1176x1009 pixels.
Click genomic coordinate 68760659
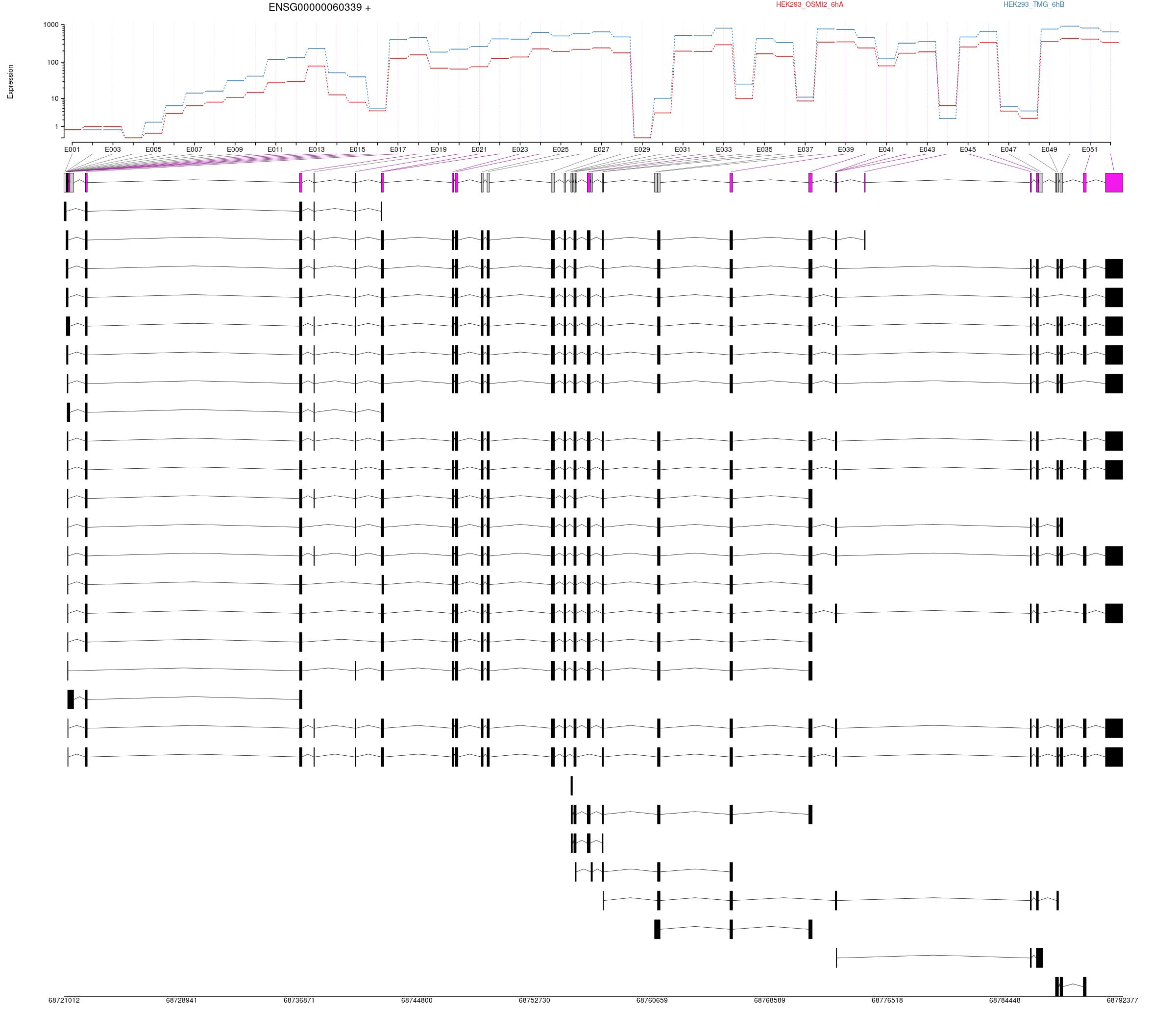tap(652, 1001)
